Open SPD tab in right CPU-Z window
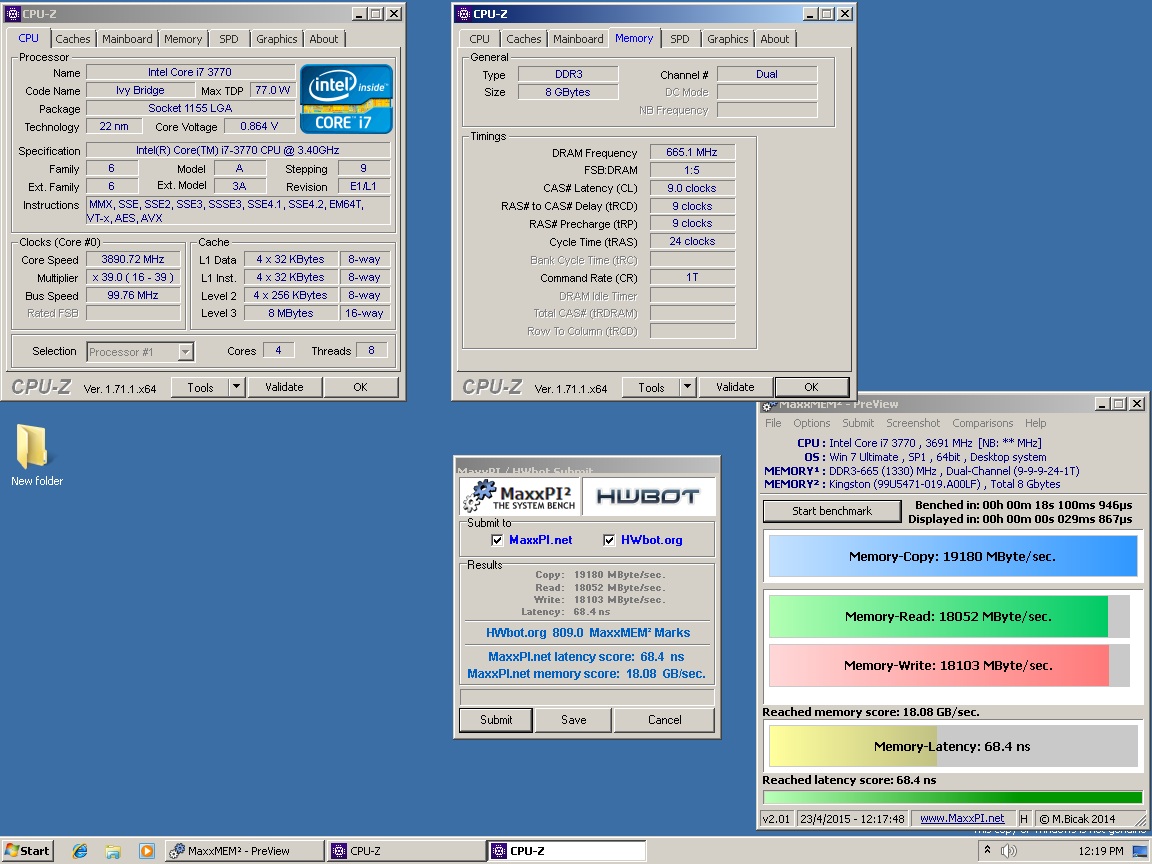This screenshot has width=1152, height=864. 680,39
